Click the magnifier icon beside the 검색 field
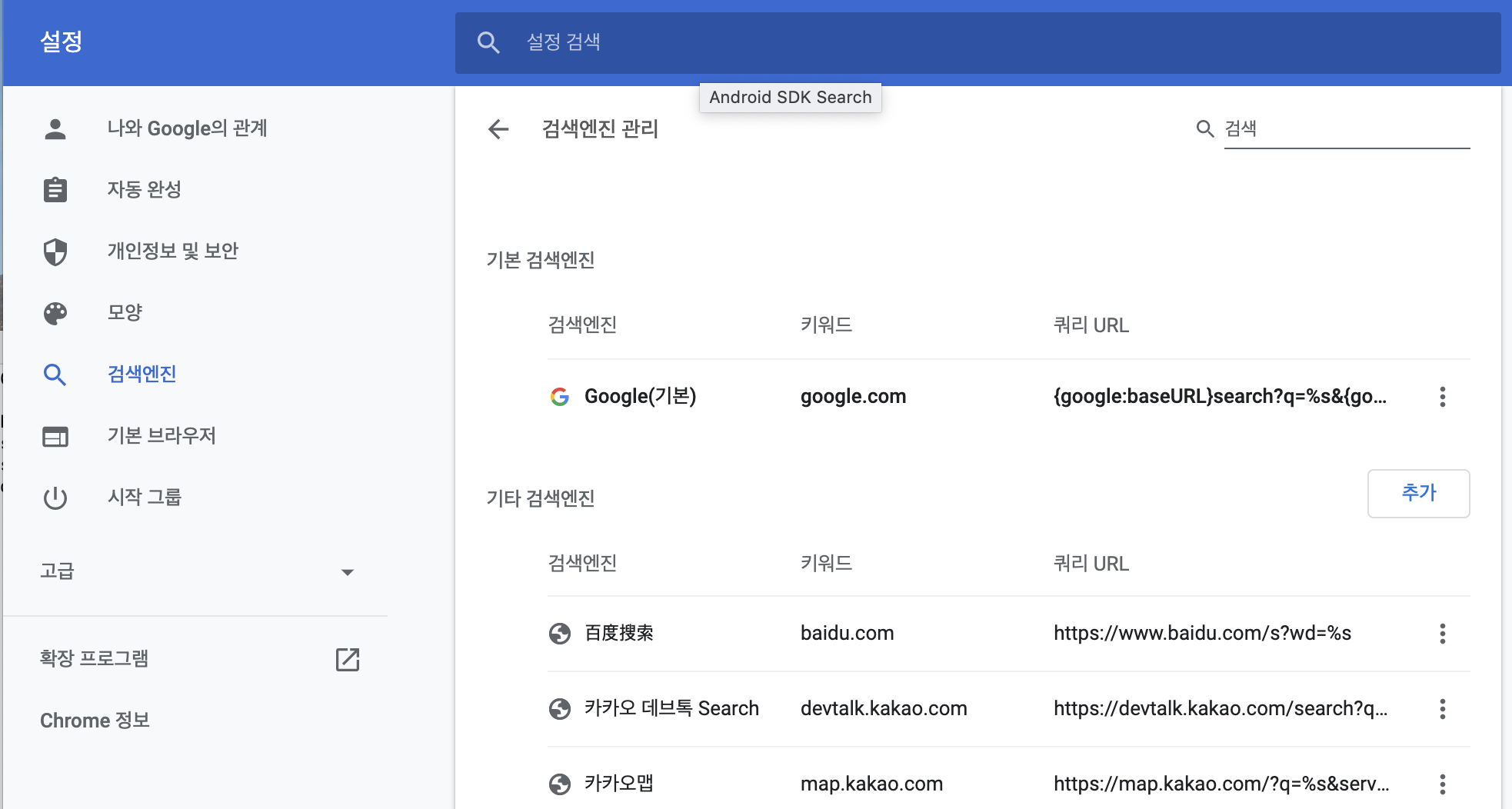This screenshot has width=1512, height=809. 1205,128
